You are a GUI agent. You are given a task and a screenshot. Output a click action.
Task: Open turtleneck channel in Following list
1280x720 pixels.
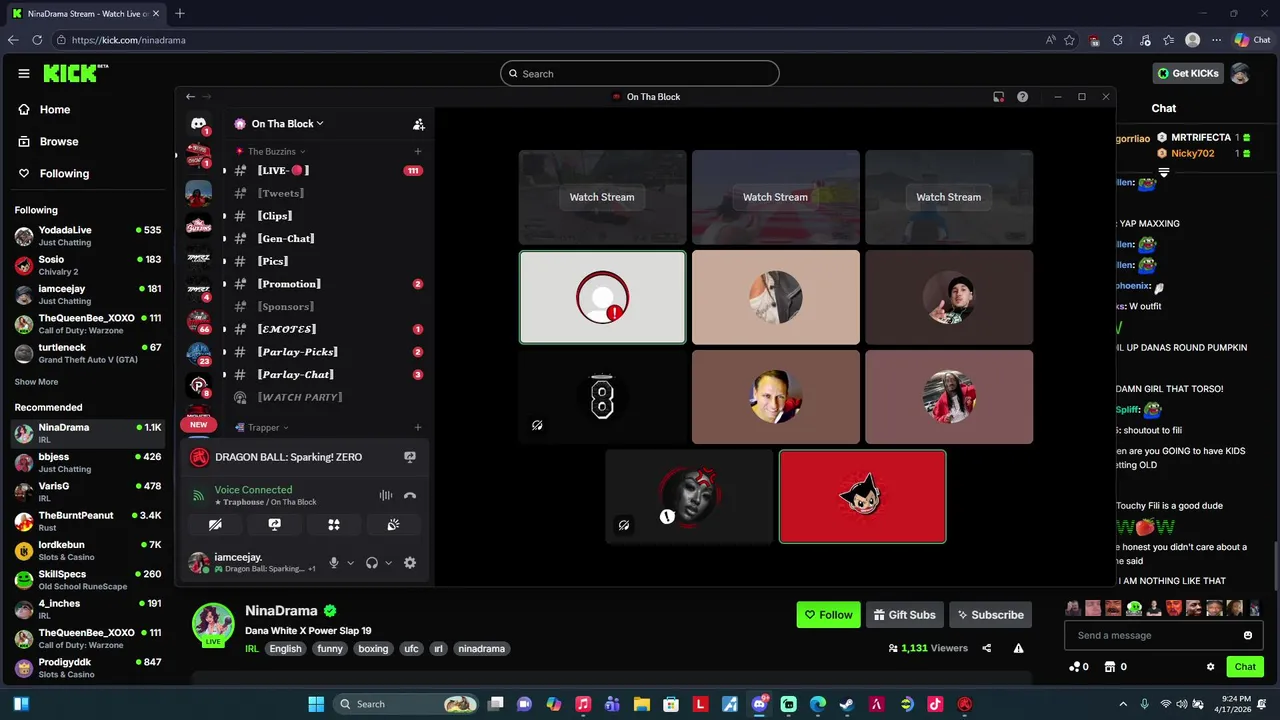click(x=88, y=353)
